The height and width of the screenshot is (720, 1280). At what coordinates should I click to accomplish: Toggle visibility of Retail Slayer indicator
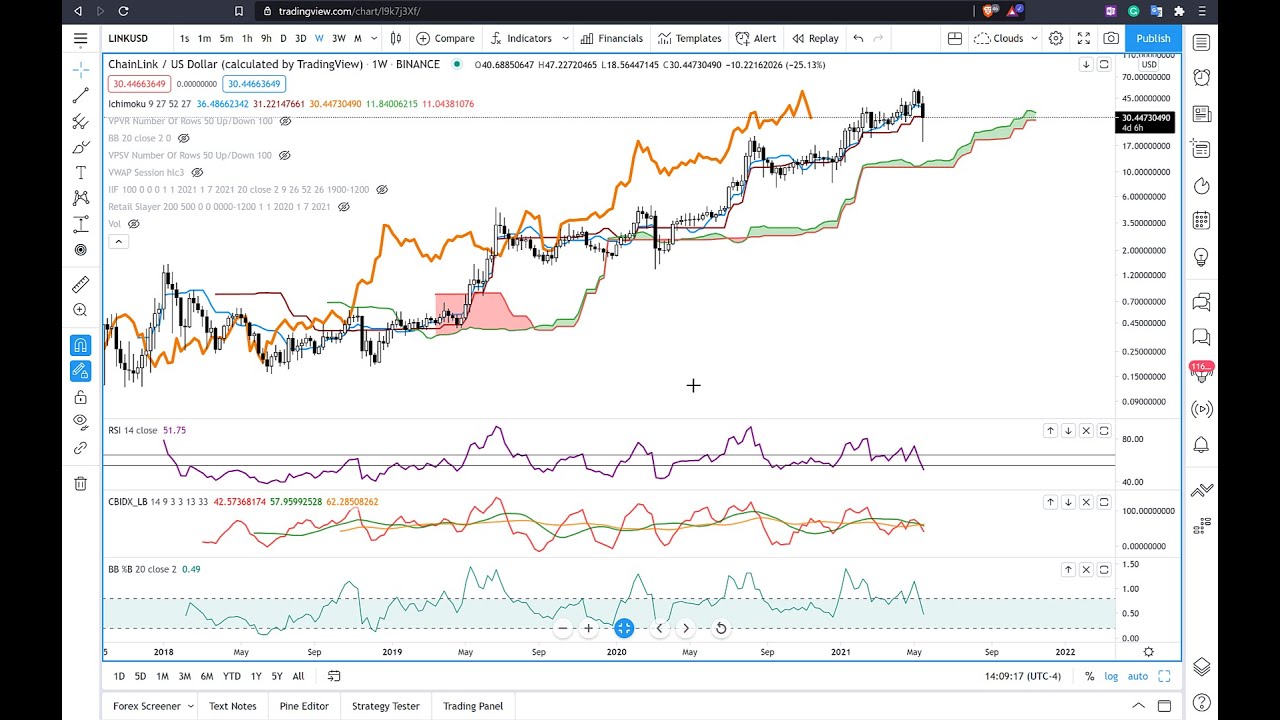click(343, 207)
